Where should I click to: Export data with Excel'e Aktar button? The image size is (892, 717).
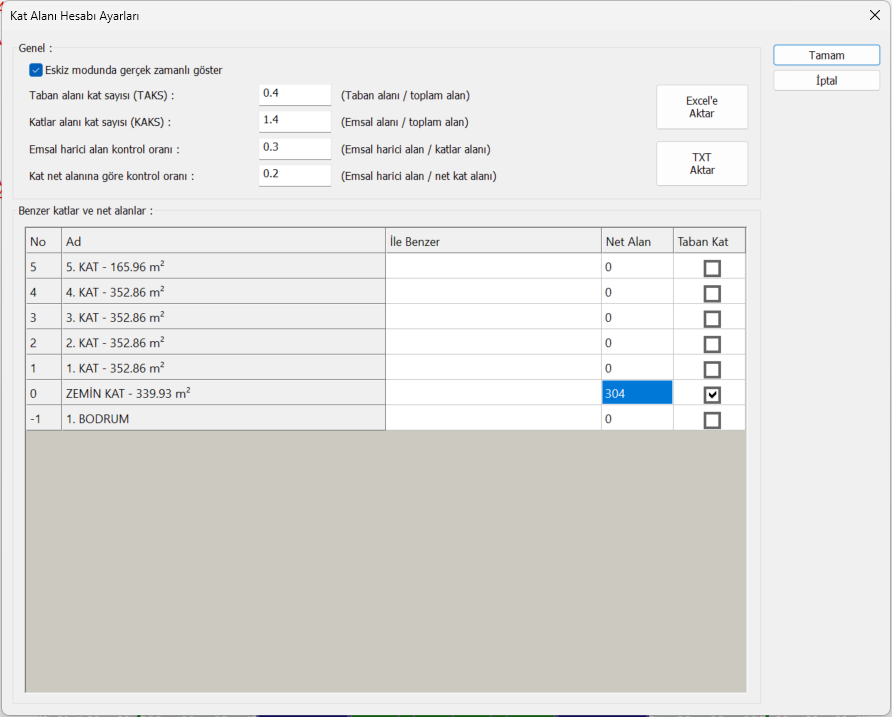(701, 107)
